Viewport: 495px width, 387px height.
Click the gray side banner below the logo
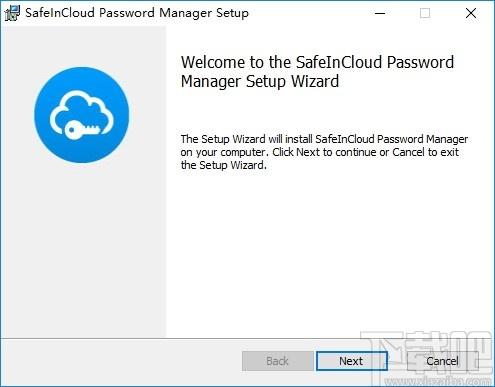[83, 250]
